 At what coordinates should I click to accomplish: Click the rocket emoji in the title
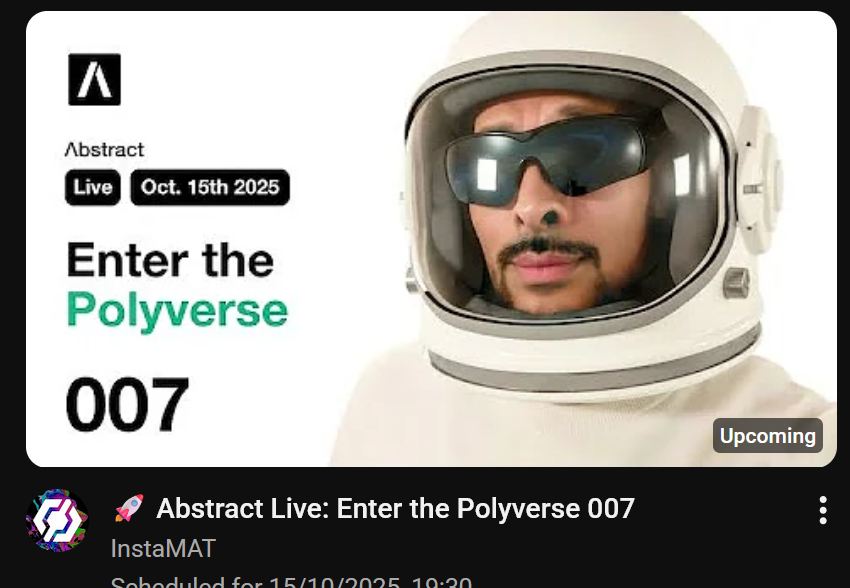tap(129, 508)
